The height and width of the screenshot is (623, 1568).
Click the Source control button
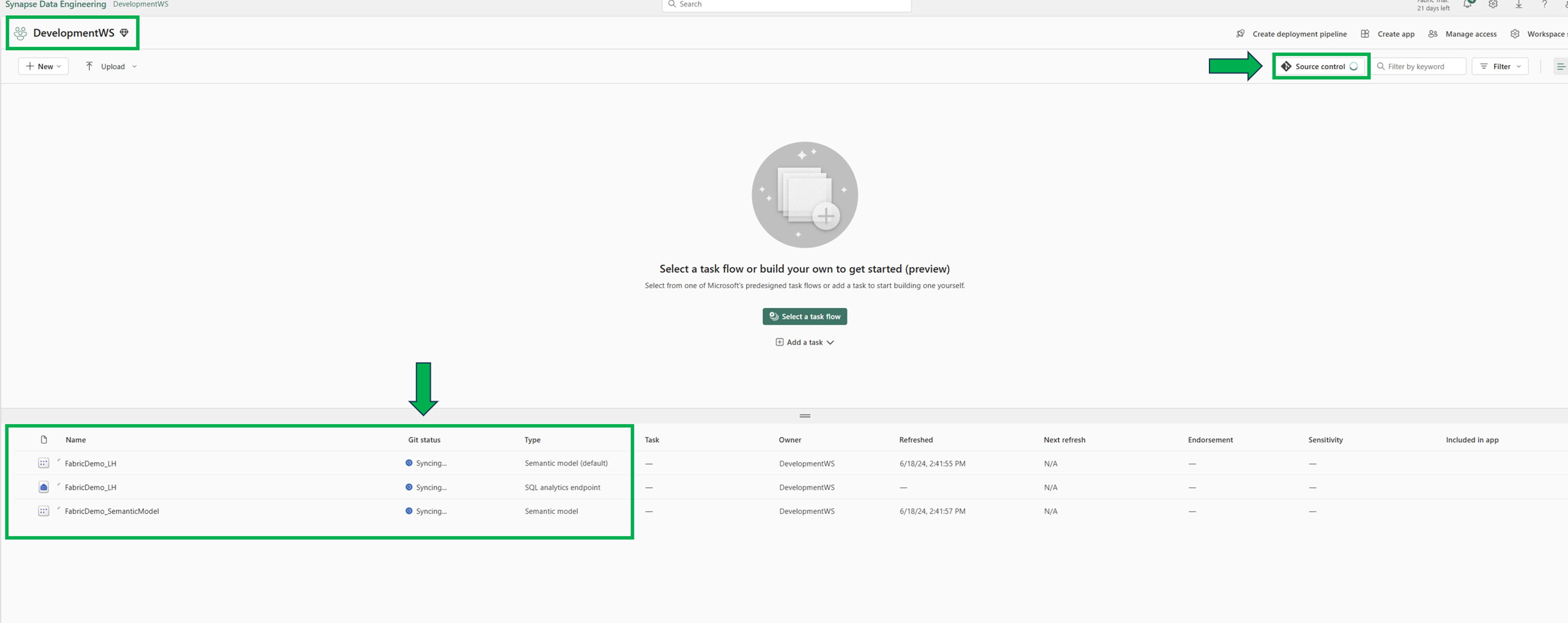(1321, 66)
